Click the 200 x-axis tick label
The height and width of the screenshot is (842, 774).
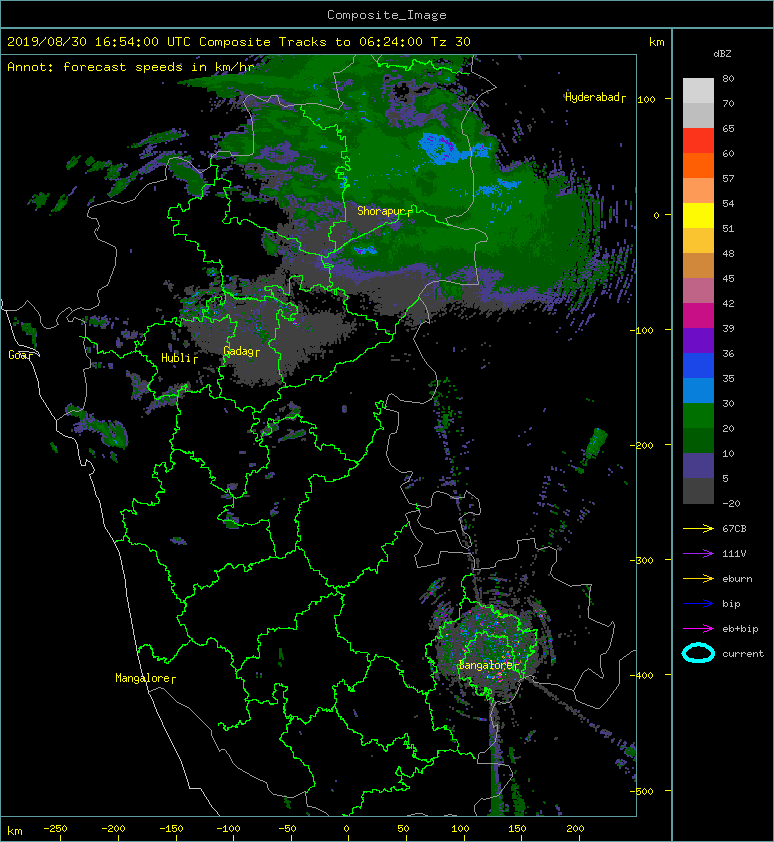pyautogui.click(x=575, y=829)
